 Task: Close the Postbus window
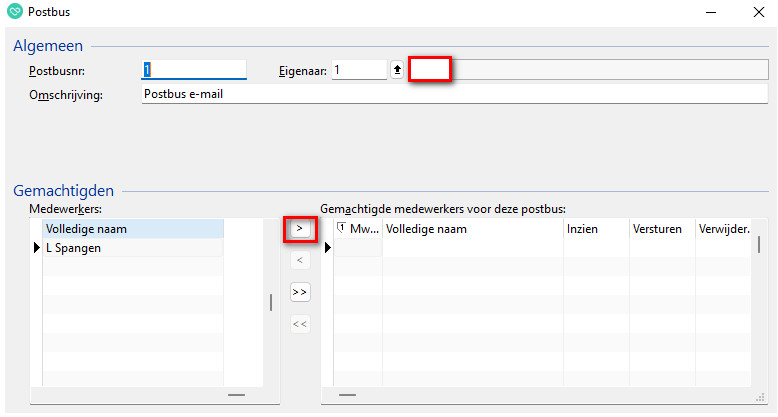pyautogui.click(x=759, y=12)
